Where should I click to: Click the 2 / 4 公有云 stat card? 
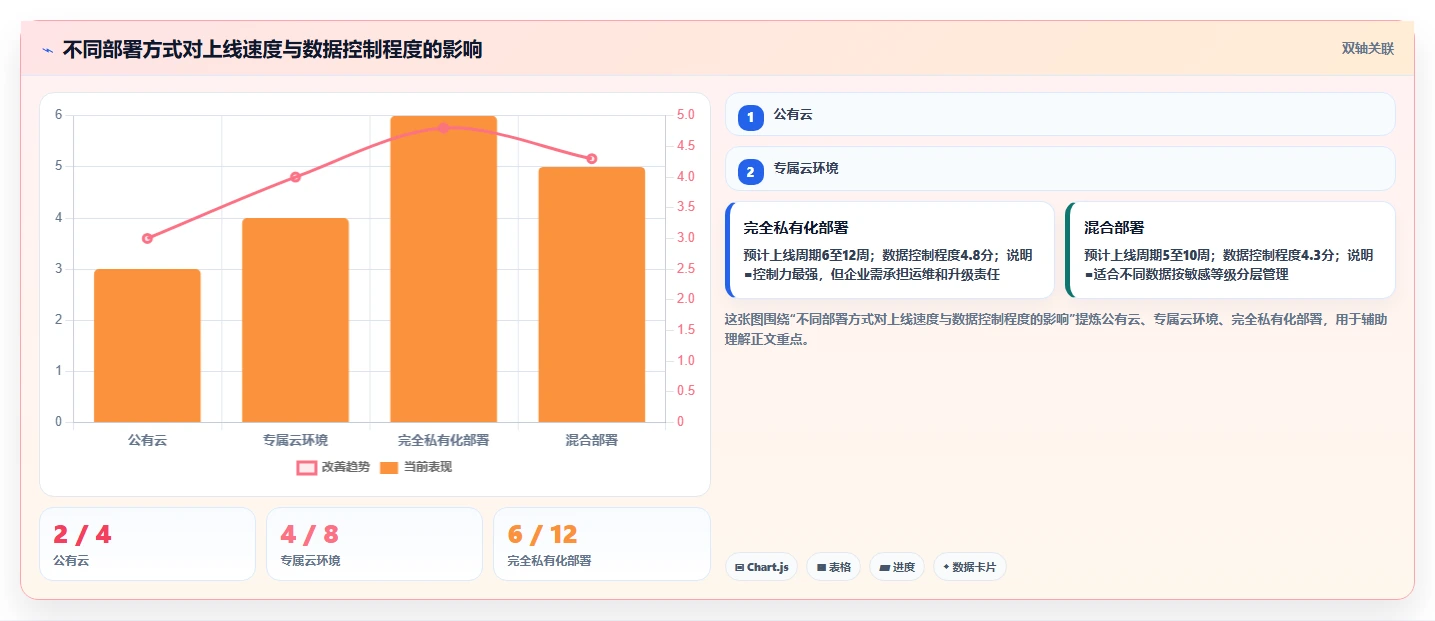tap(147, 544)
